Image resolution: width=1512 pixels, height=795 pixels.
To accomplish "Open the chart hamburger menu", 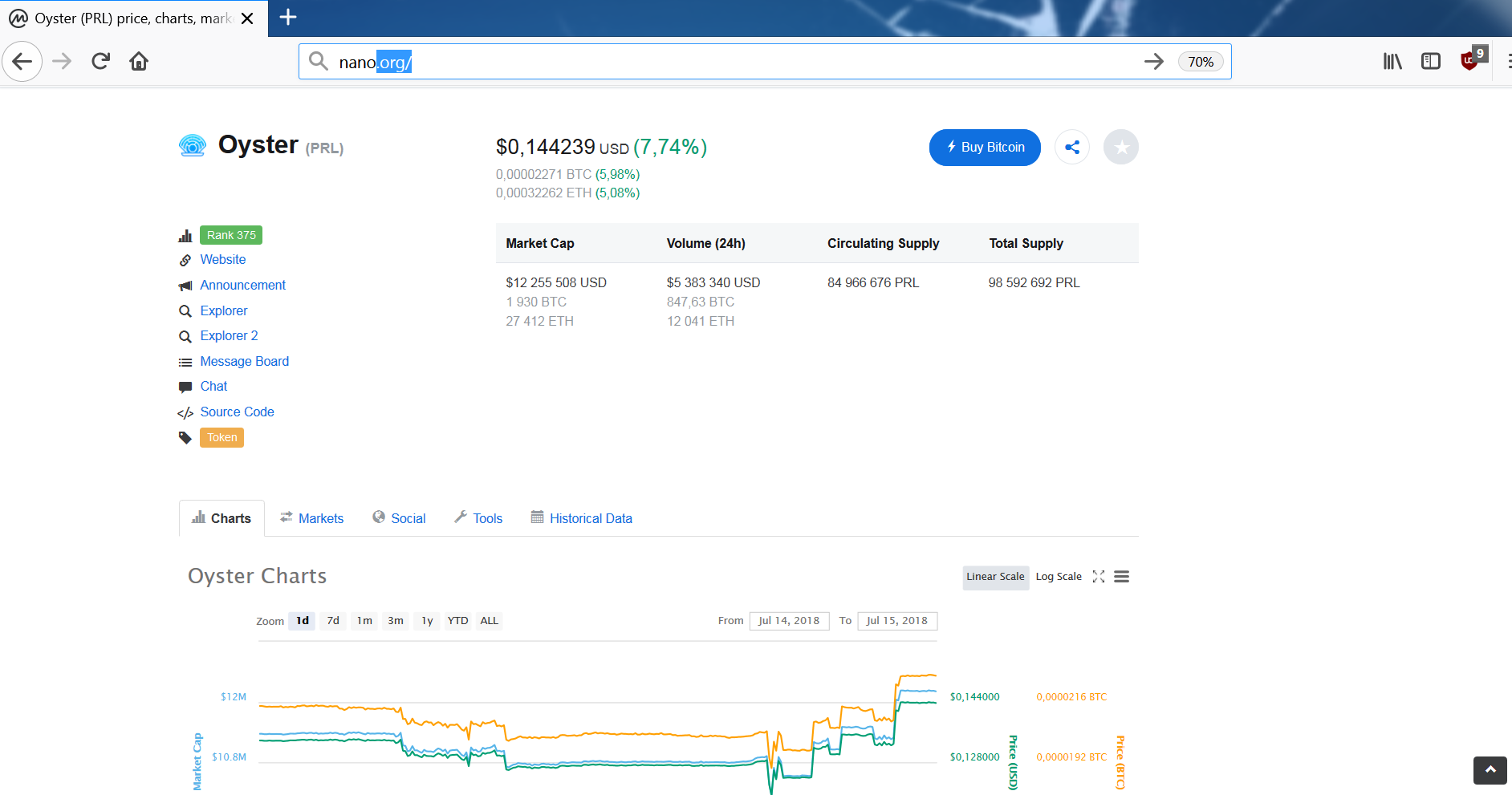I will click(x=1122, y=577).
